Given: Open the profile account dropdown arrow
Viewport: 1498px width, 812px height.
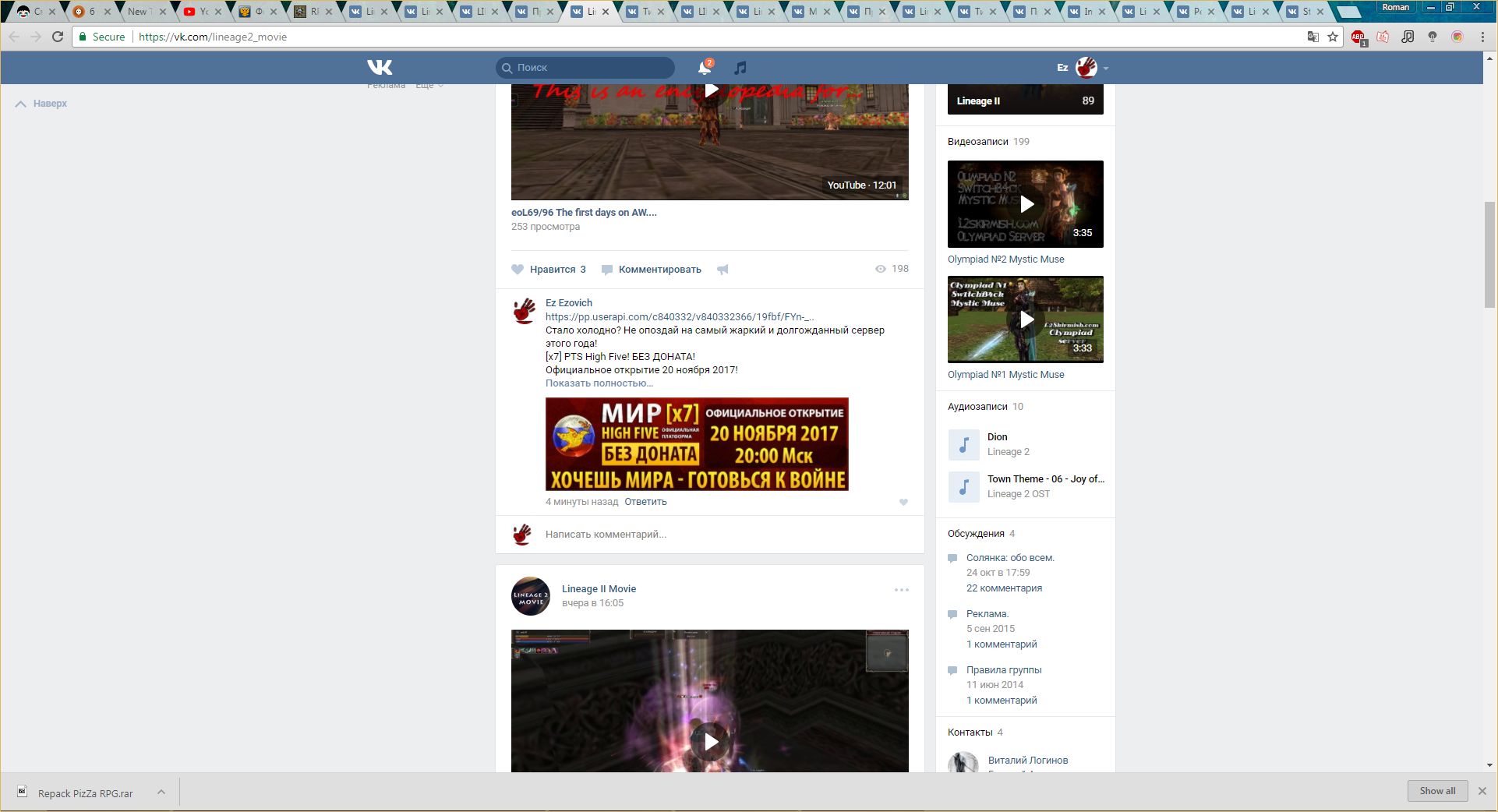Looking at the screenshot, I should 1105,69.
